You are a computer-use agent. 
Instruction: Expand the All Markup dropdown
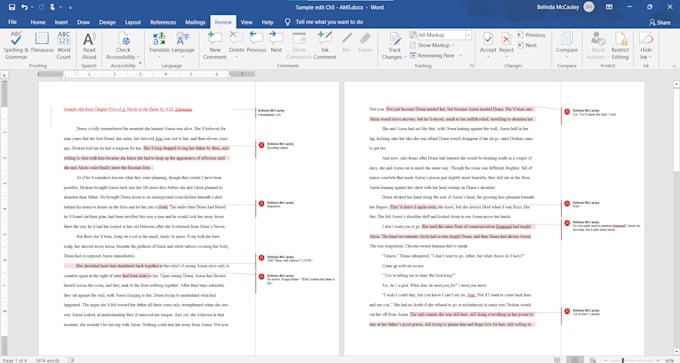click(x=468, y=35)
